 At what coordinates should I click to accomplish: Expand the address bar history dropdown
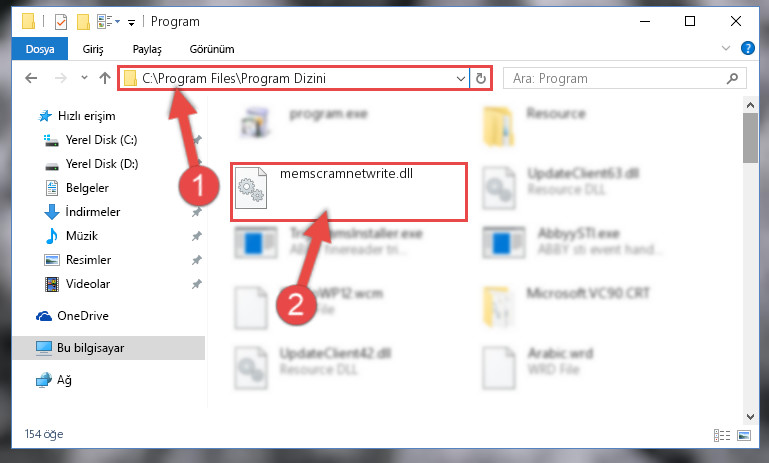tap(461, 78)
